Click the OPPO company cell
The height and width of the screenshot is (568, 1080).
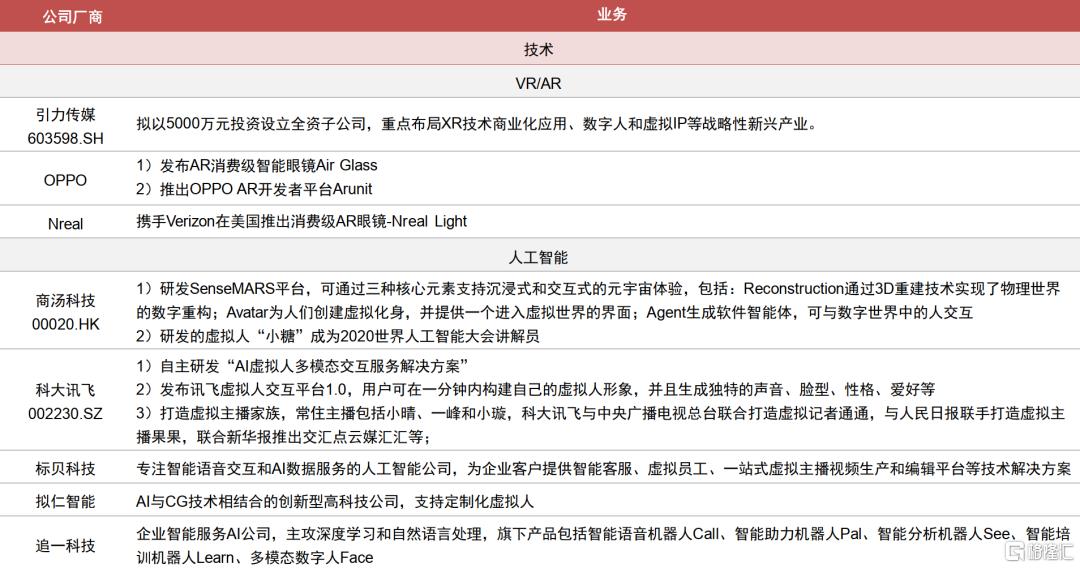pos(66,180)
